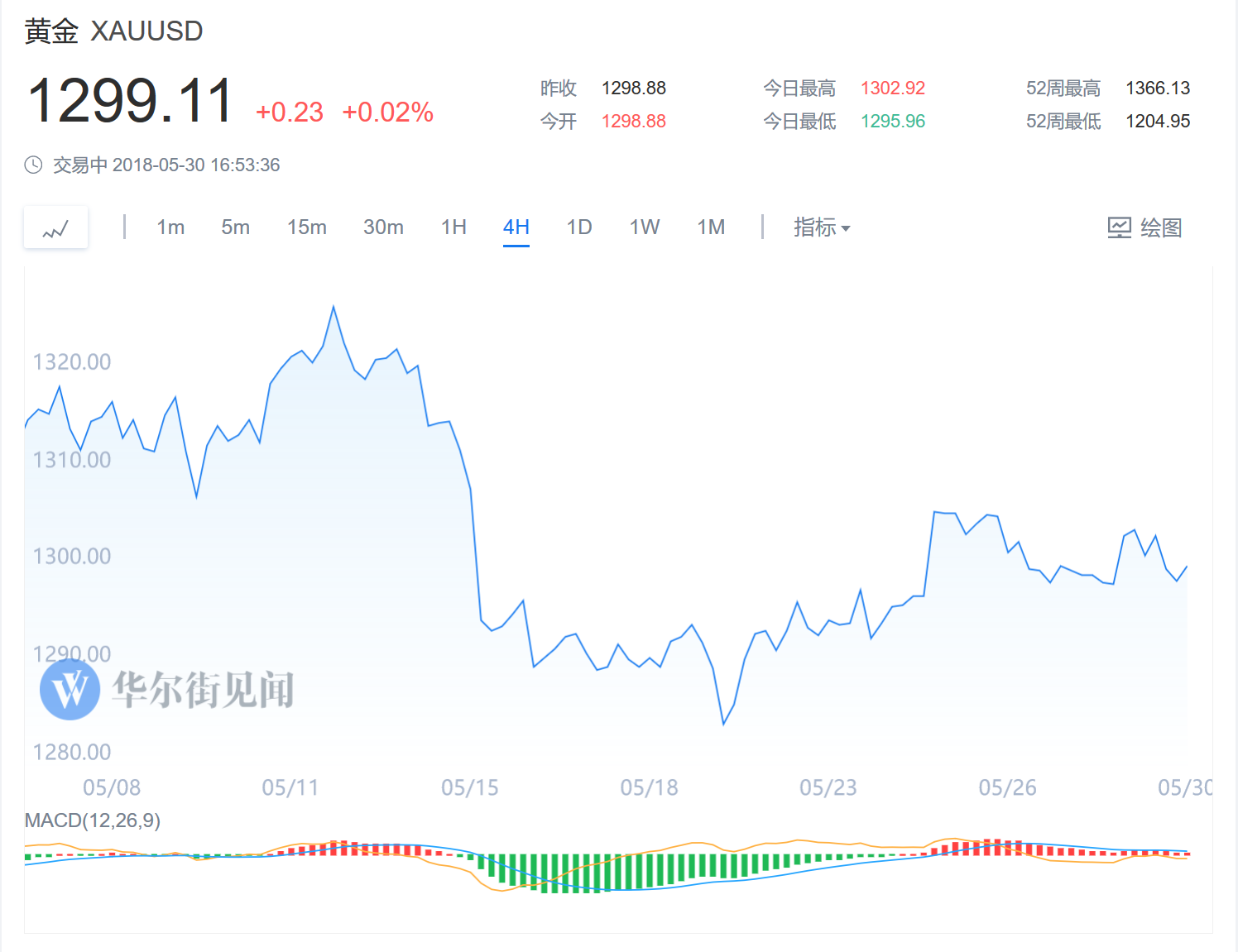
Task: Select the 1M monthly timeframe
Action: [x=711, y=227]
